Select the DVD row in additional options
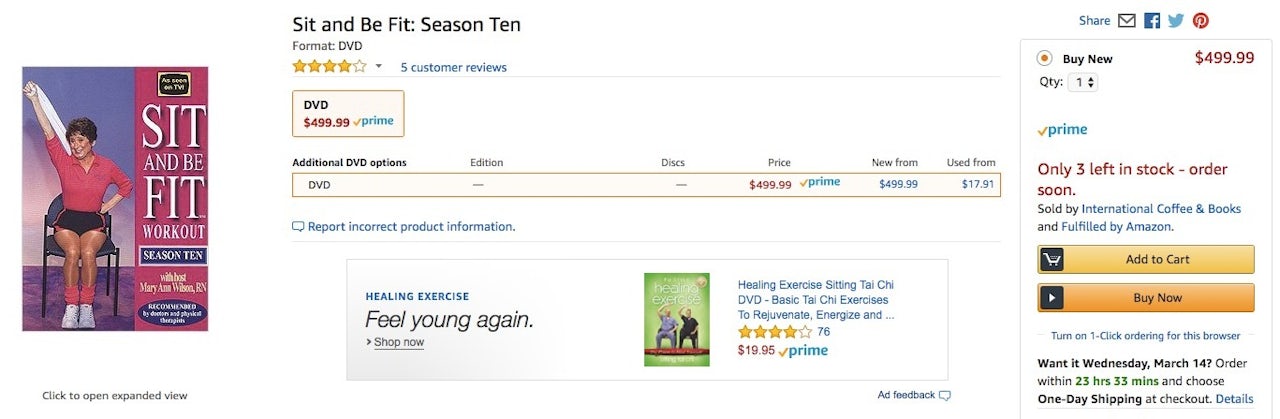The width and height of the screenshot is (1280, 419). coord(646,185)
